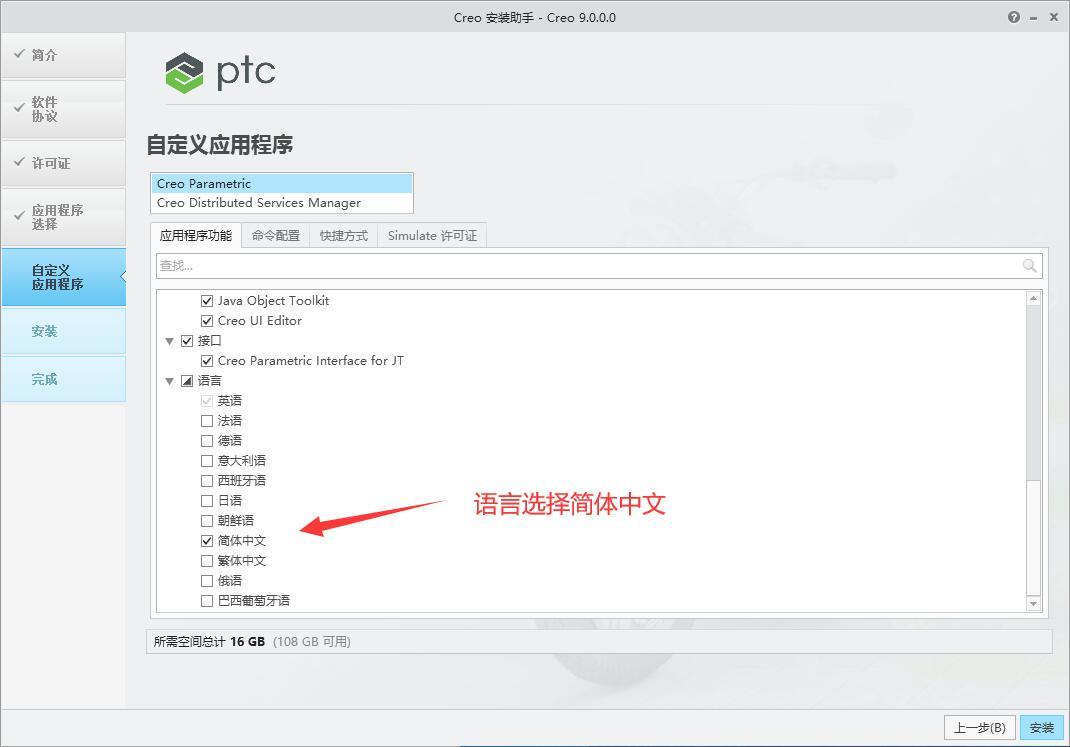Image resolution: width=1070 pixels, height=747 pixels.
Task: Minimize the Creo installer window
Action: click(x=1034, y=18)
